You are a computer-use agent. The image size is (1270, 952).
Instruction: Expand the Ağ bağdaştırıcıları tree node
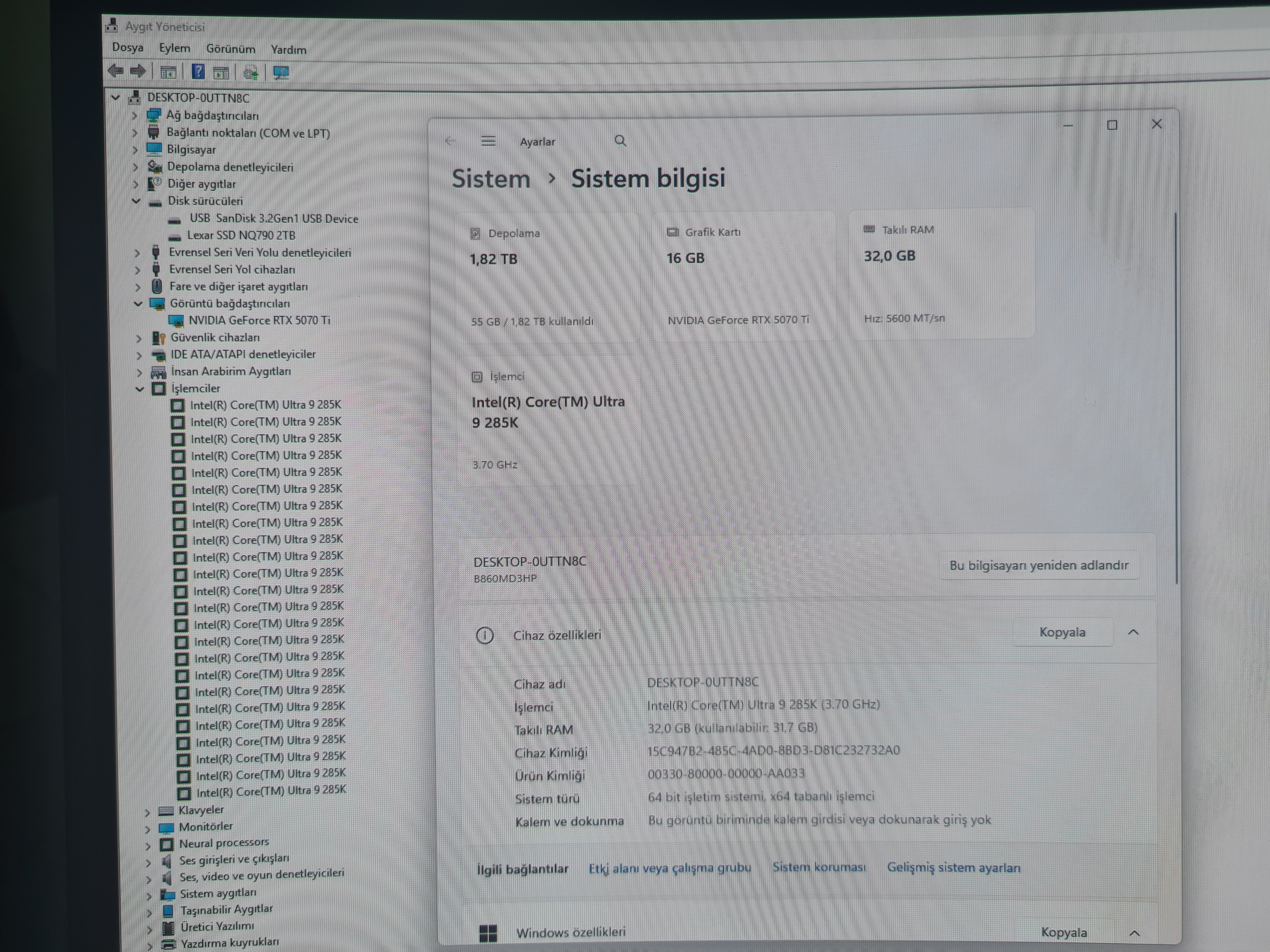tap(134, 115)
